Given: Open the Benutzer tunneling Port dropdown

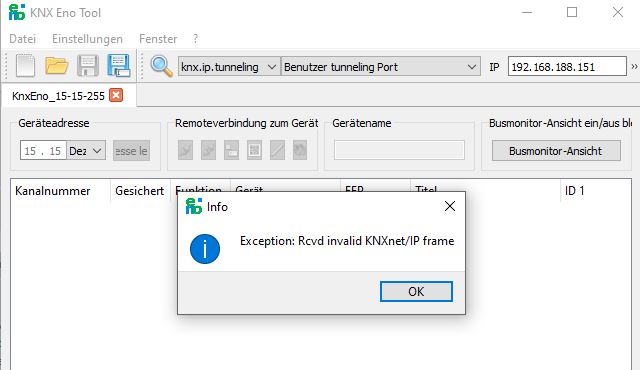Looking at the screenshot, I should [x=380, y=66].
